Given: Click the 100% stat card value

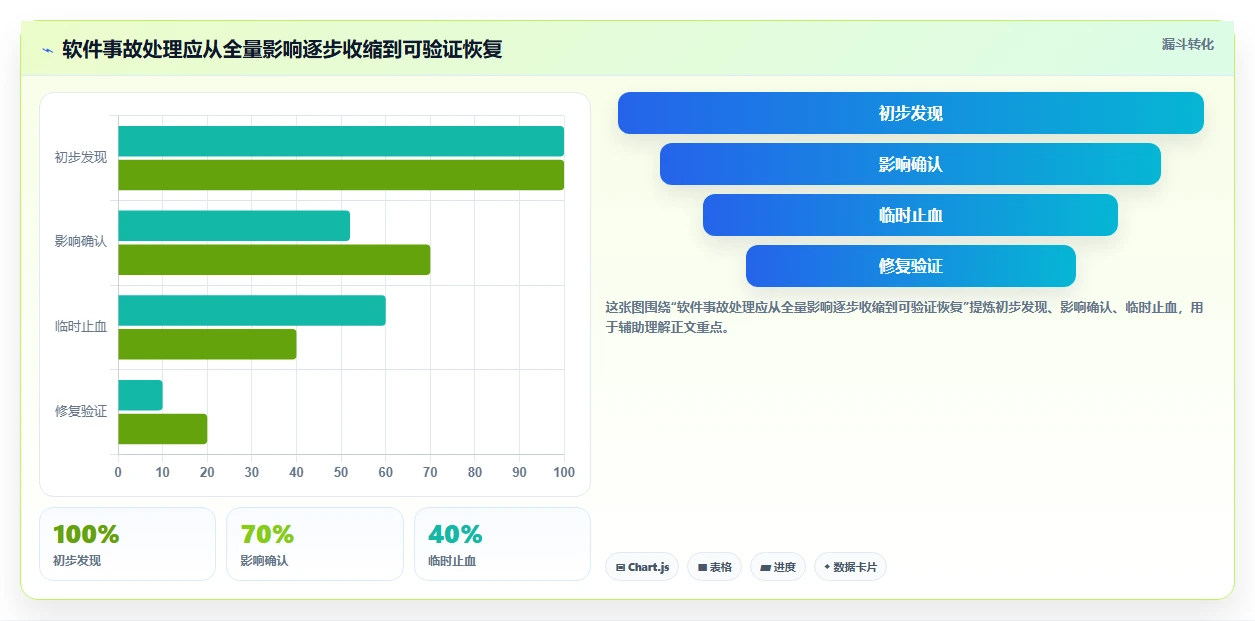Looking at the screenshot, I should (86, 535).
